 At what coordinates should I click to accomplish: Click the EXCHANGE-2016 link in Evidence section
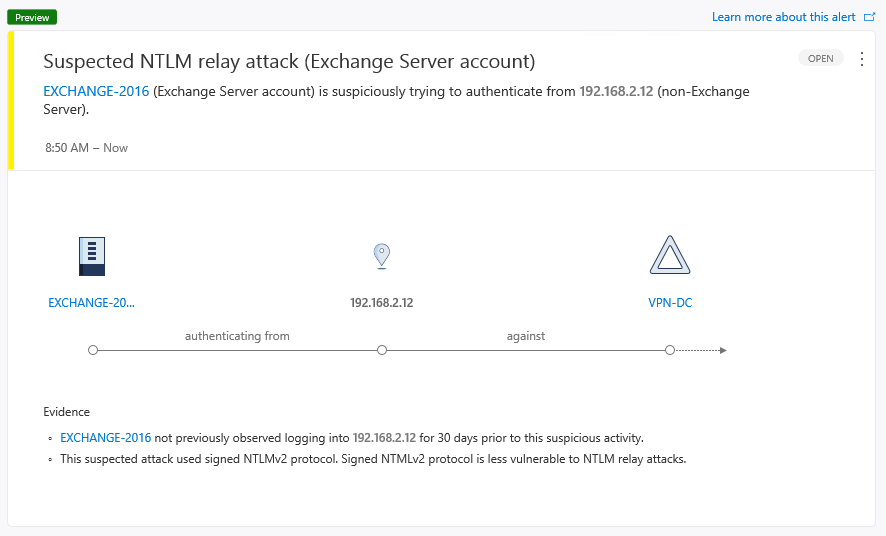coord(106,437)
